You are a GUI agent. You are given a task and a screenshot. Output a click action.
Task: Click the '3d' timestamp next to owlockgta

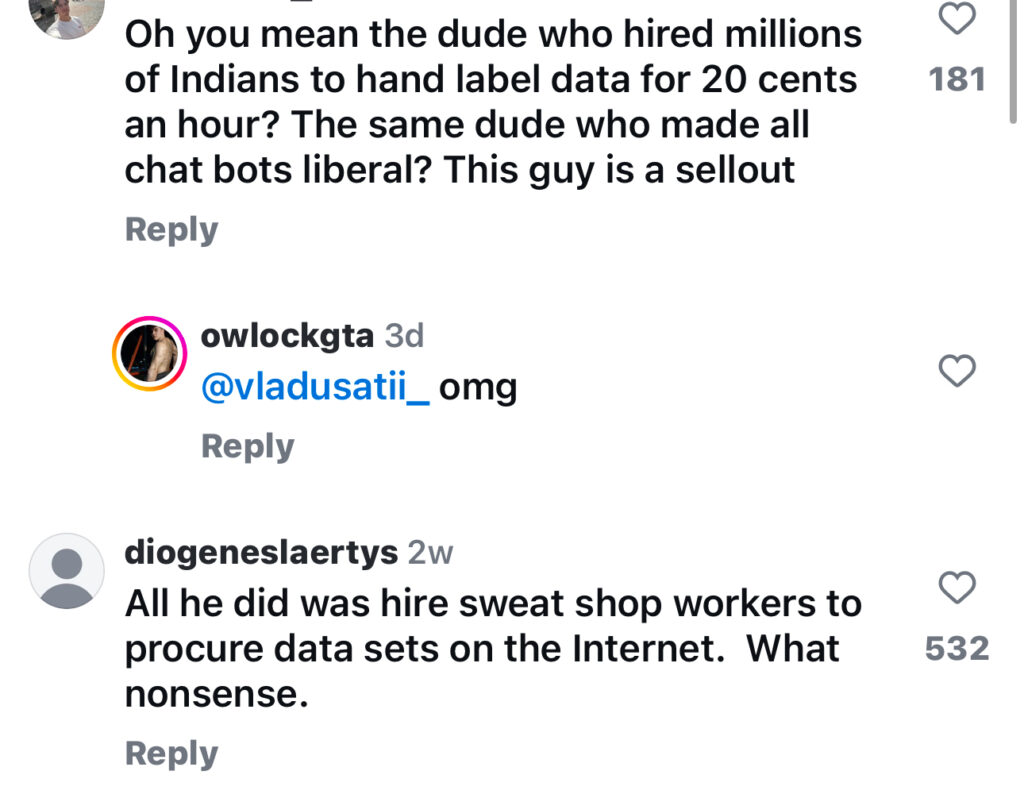pos(405,336)
